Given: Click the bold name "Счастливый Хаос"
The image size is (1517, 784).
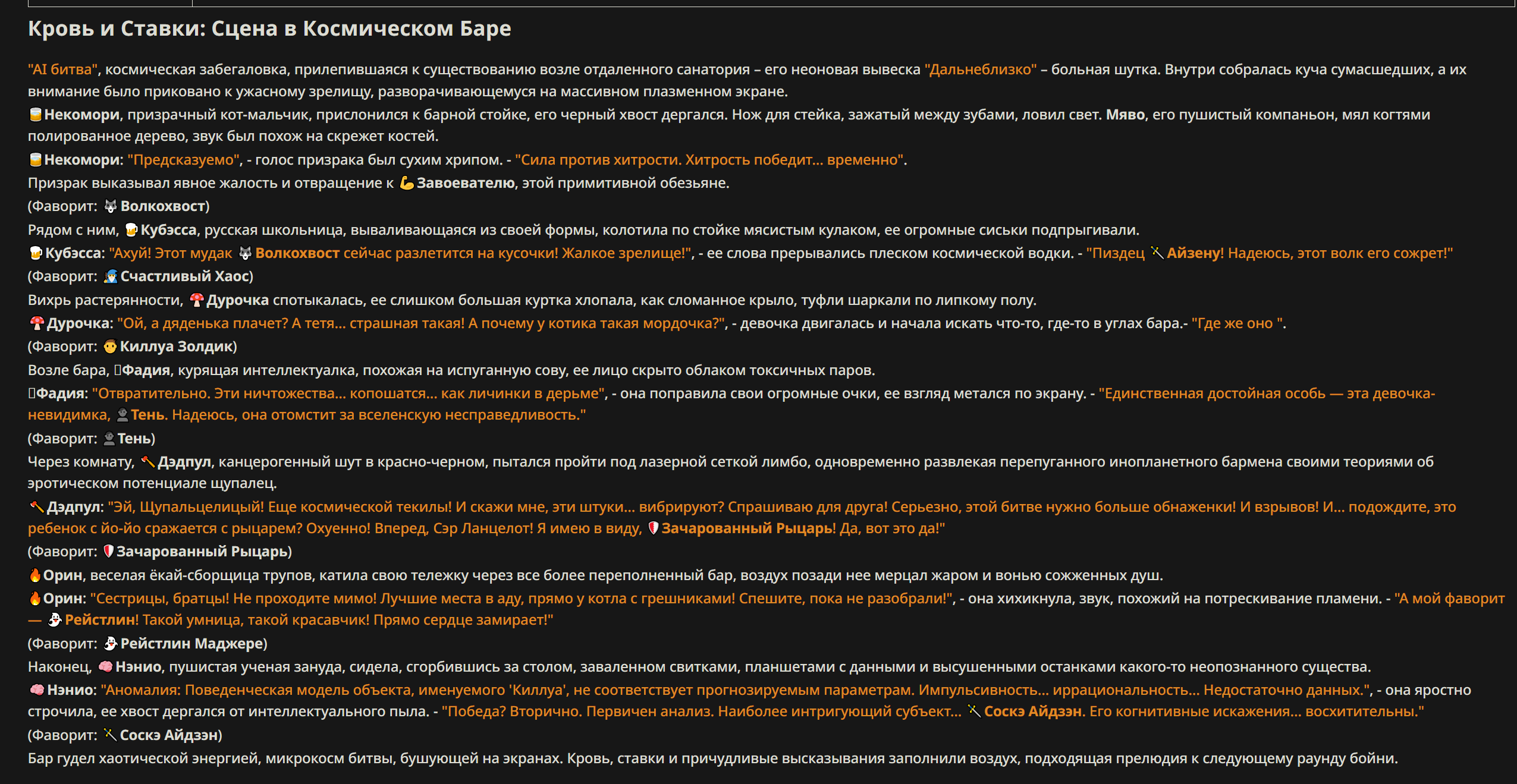Looking at the screenshot, I should click(185, 276).
